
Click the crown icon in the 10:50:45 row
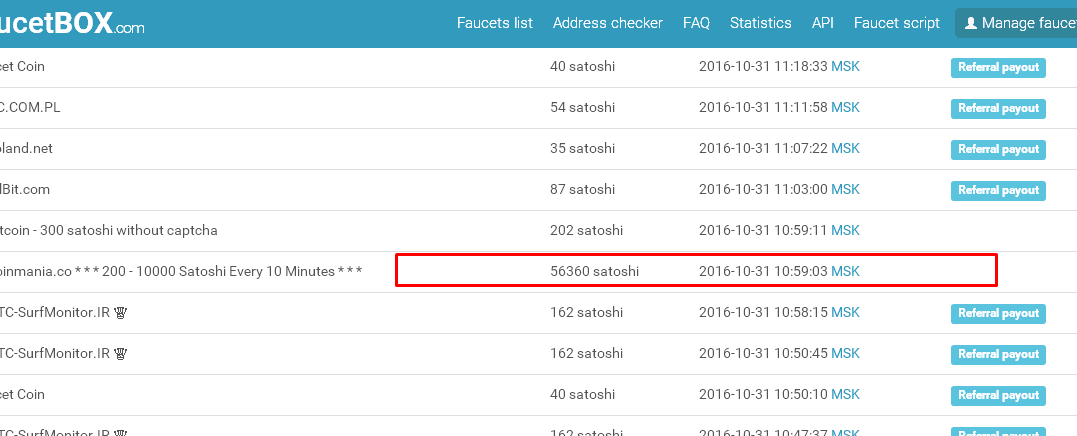tap(121, 354)
